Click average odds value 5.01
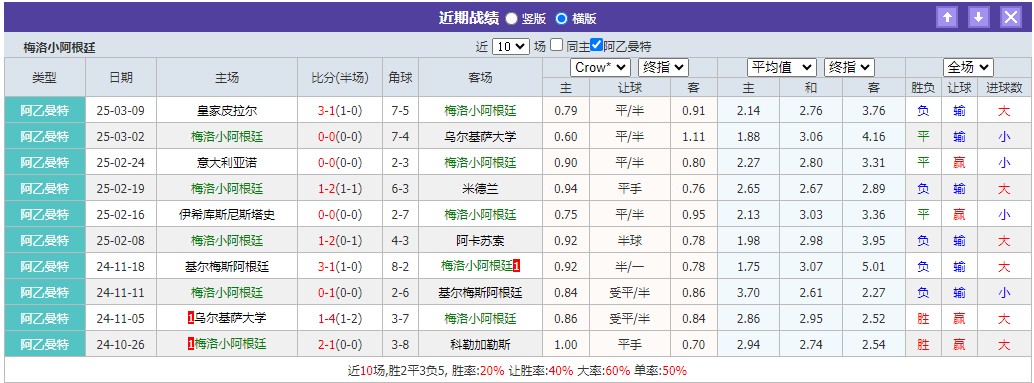The height and width of the screenshot is (383, 1034). (x=874, y=266)
